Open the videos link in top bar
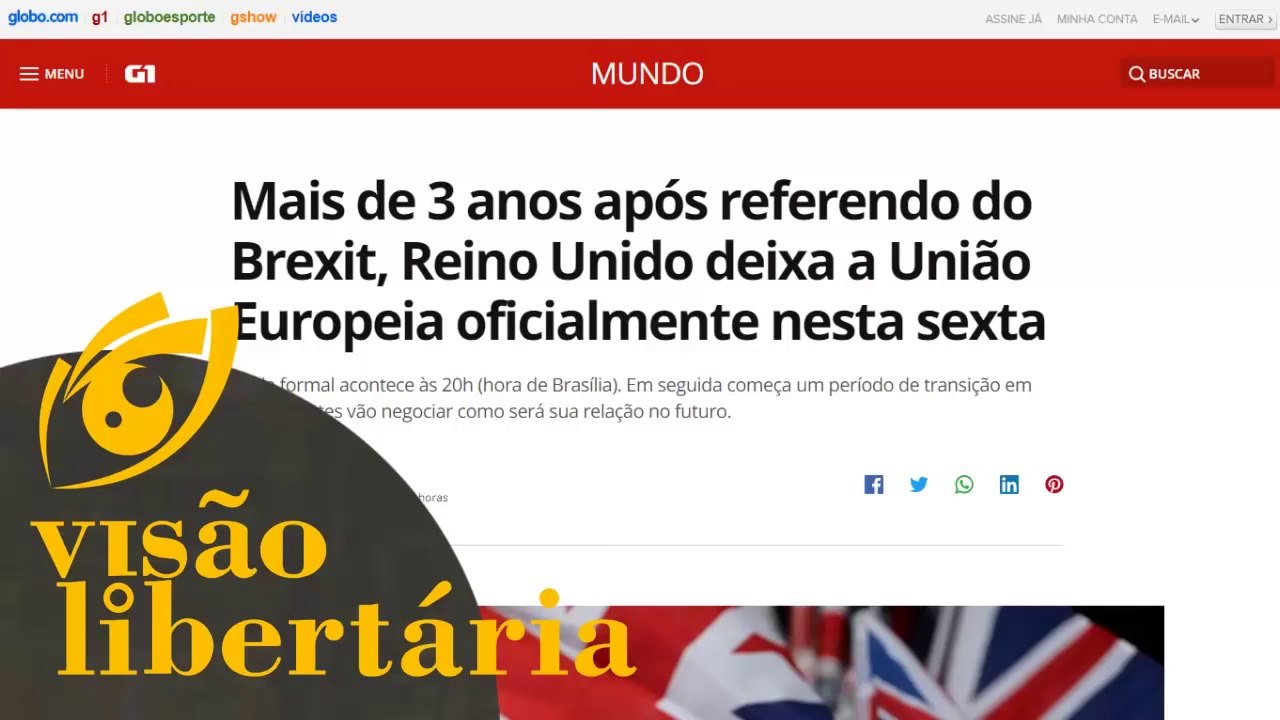This screenshot has height=720, width=1280. coord(314,17)
